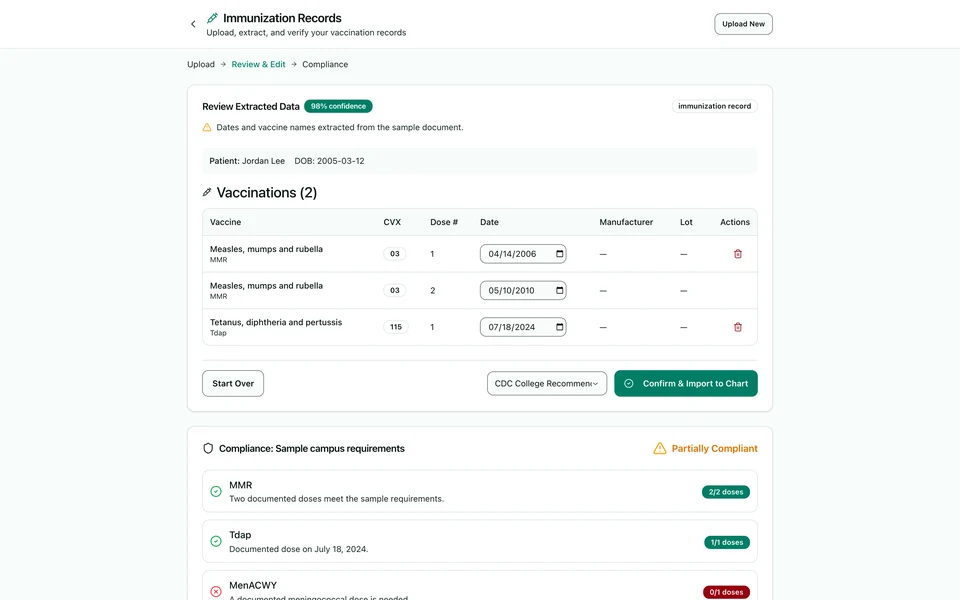Viewport: 960px width, 600px height.
Task: Click the syringe icon beside Vaccinations heading
Action: coord(207,192)
